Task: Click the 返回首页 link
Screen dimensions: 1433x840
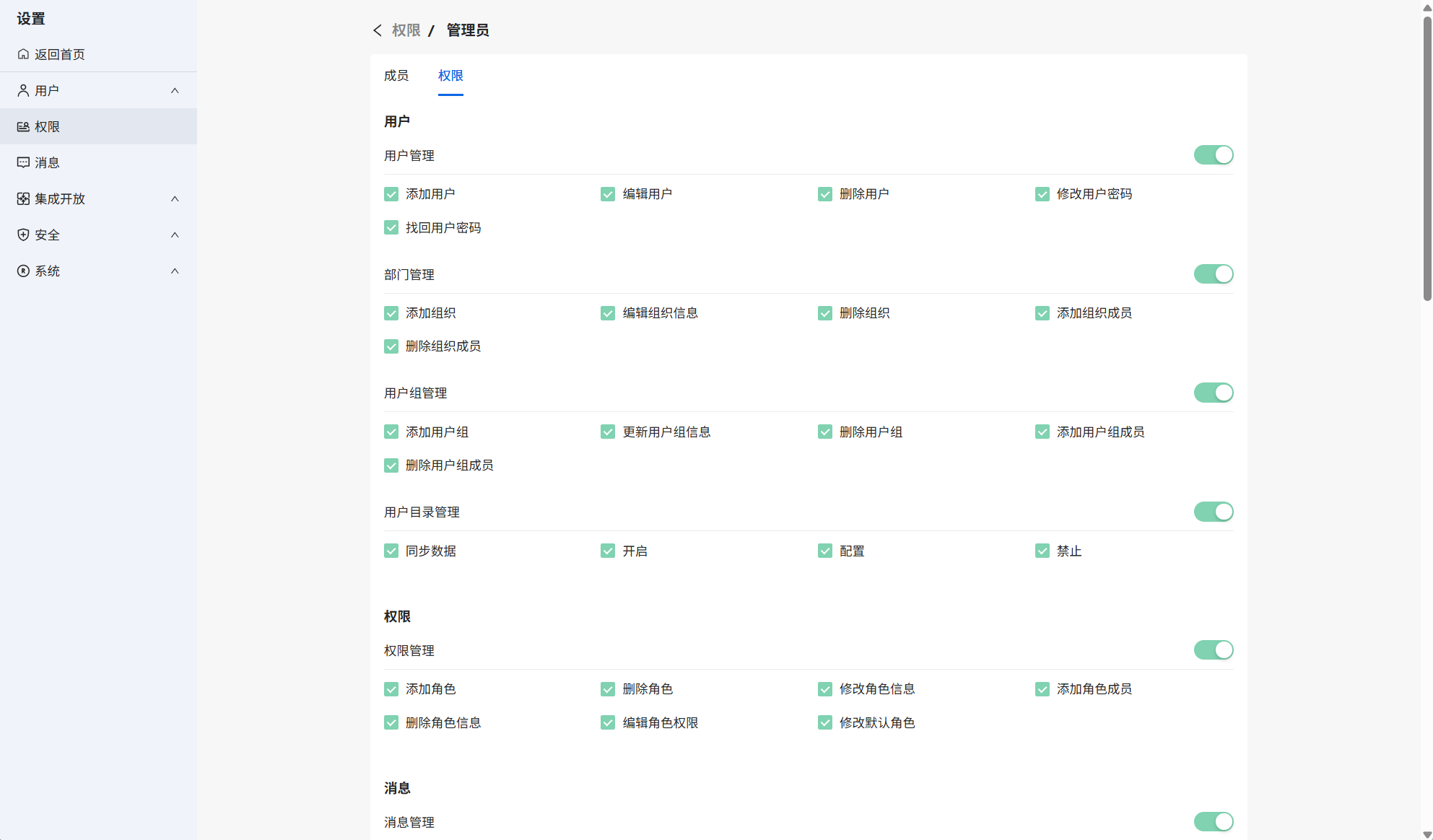Action: click(59, 54)
